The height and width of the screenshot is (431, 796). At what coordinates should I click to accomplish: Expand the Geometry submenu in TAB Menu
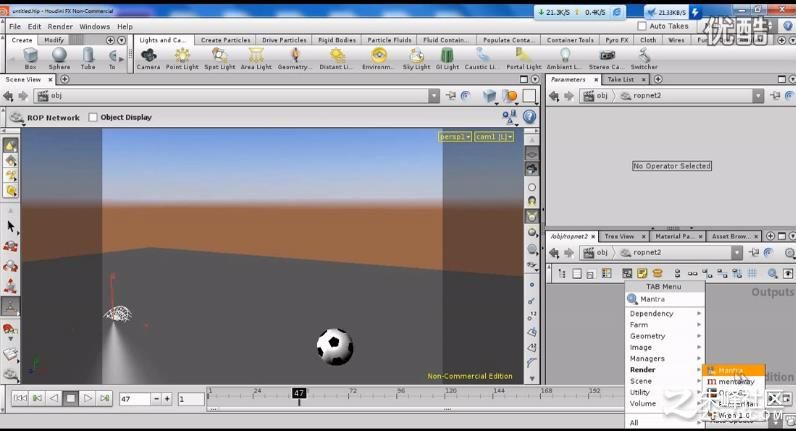pyautogui.click(x=665, y=336)
